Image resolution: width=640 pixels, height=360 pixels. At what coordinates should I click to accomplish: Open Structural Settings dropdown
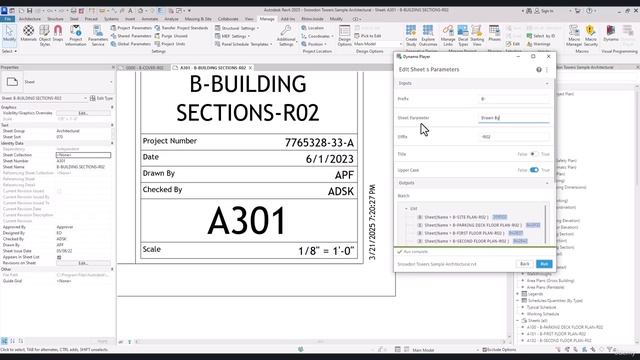coord(238,28)
